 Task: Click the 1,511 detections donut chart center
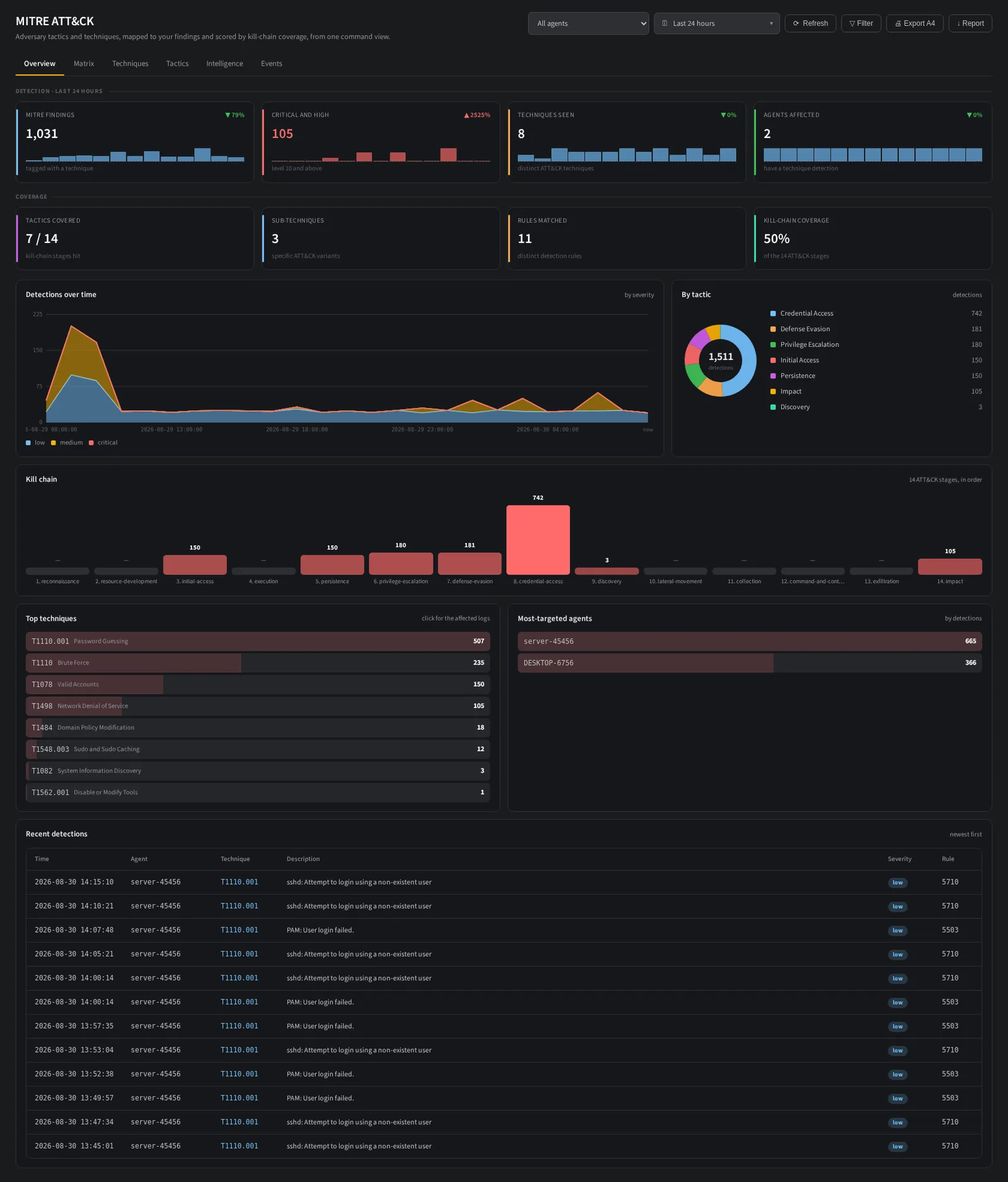pos(721,360)
